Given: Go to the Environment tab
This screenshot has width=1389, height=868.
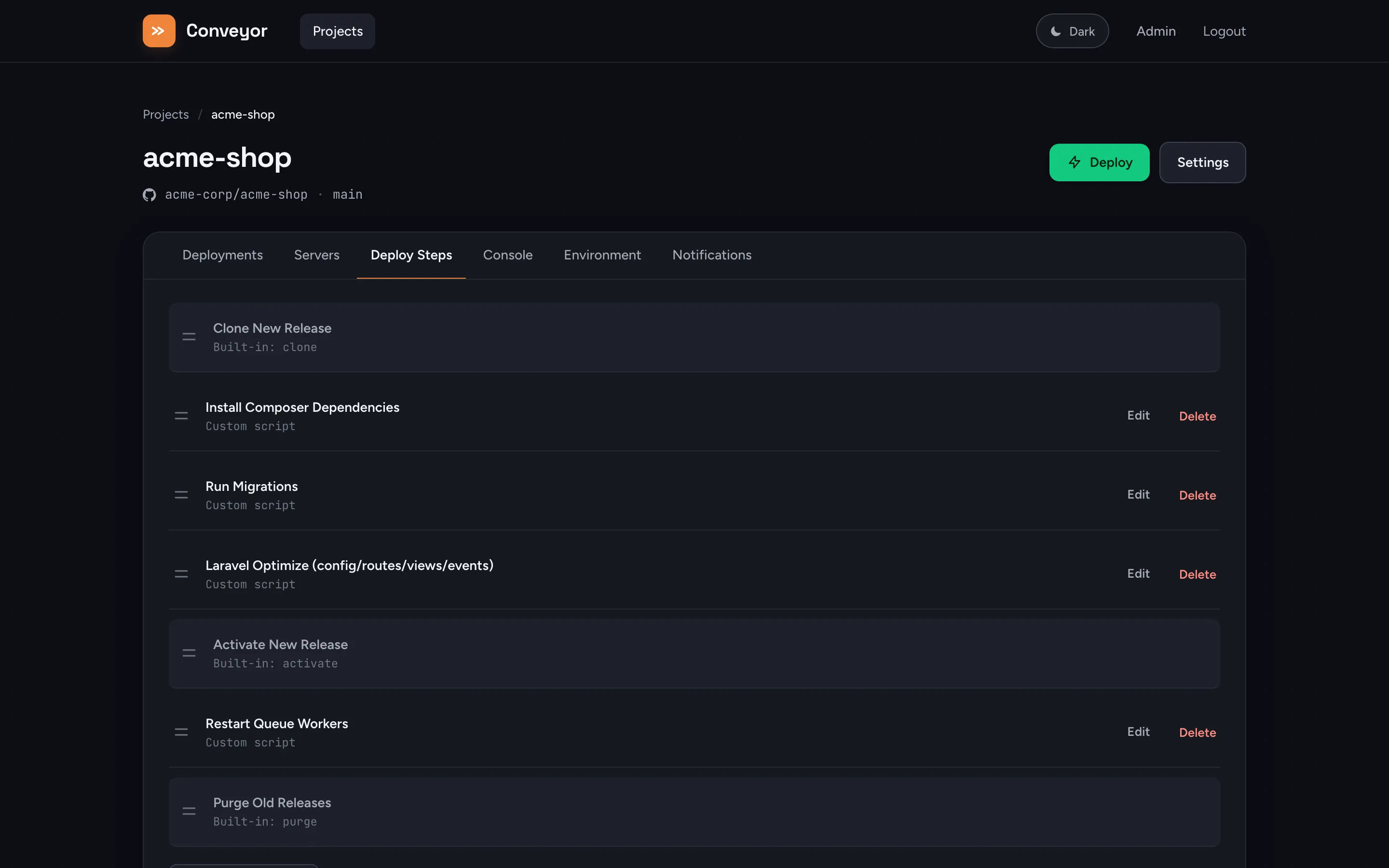Looking at the screenshot, I should [602, 255].
